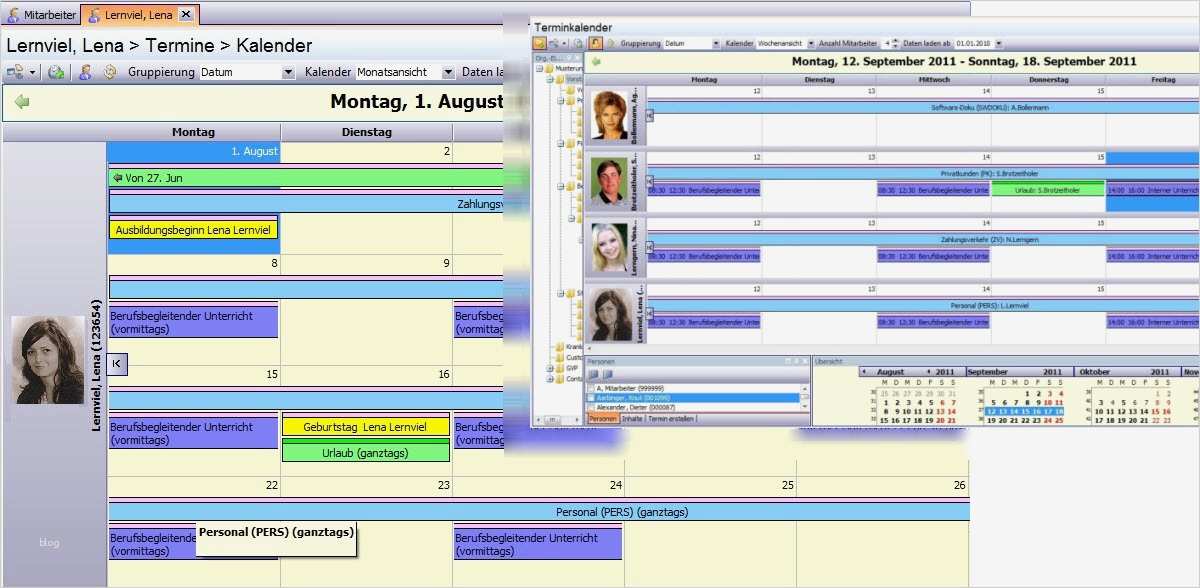Viewport: 1200px width, 588px height.
Task: Click the refresh icon in the left toolbar
Action: (x=56, y=72)
